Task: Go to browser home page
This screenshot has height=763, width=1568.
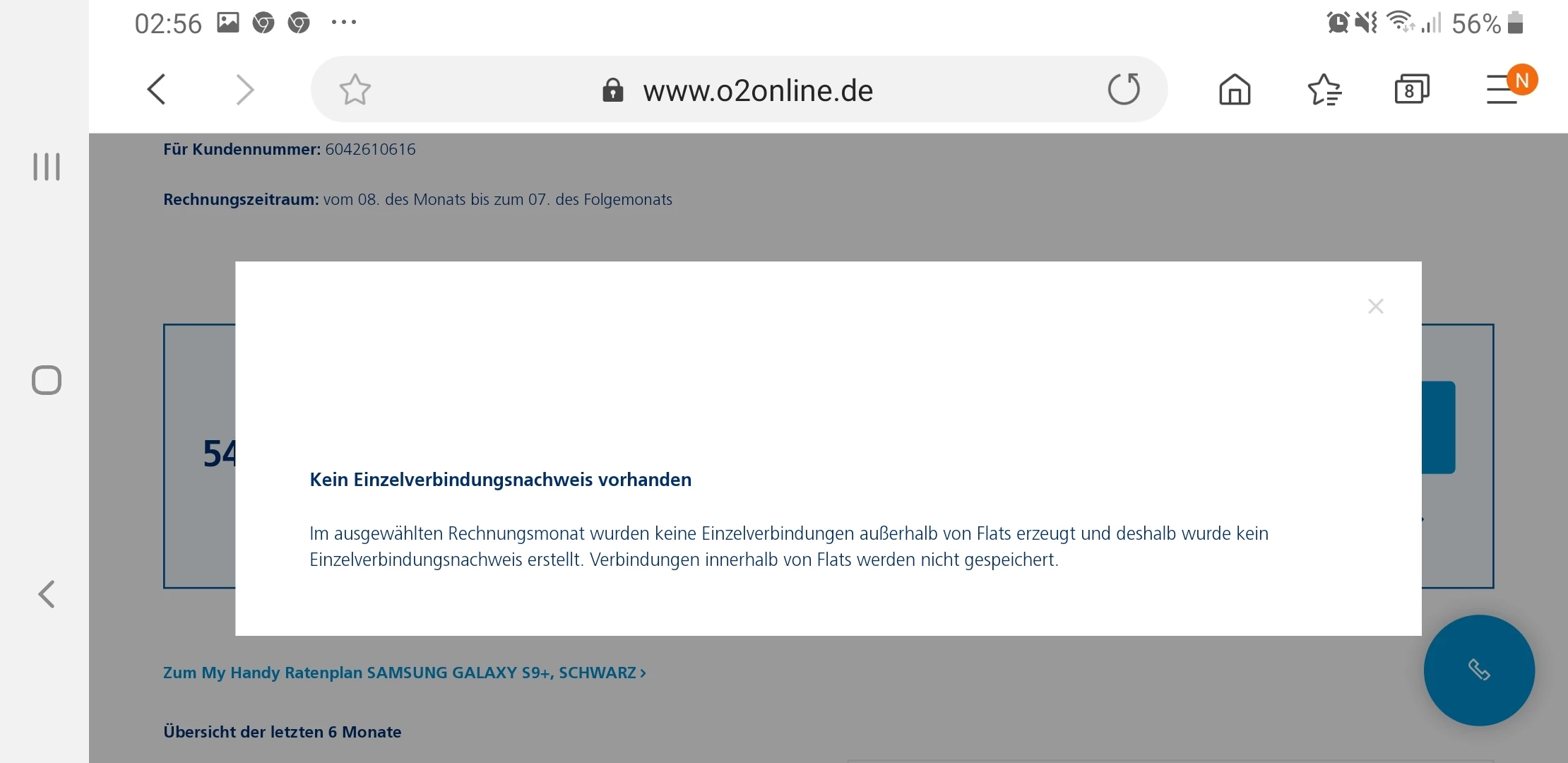Action: click(x=1235, y=90)
